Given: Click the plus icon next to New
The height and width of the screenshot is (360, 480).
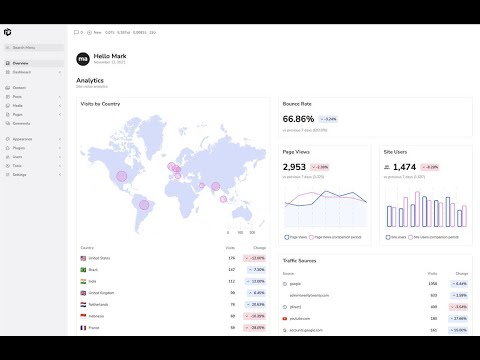Looking at the screenshot, I should coord(89,32).
